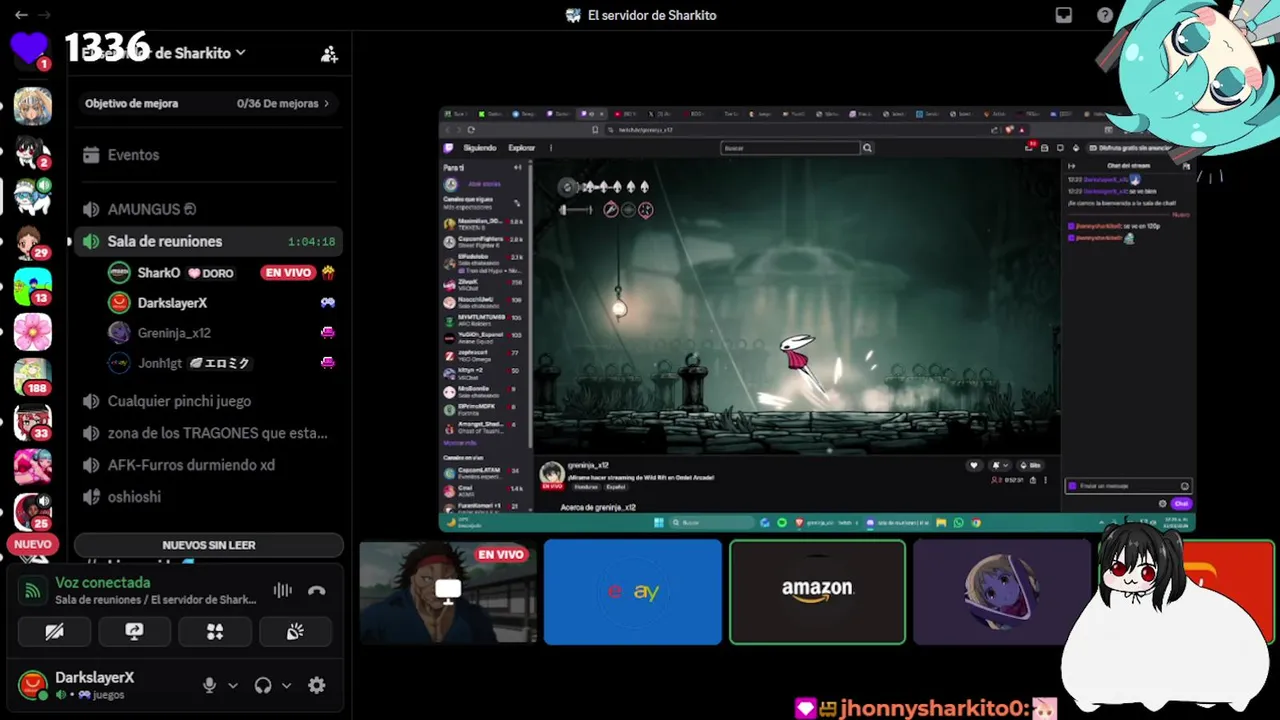1280x720 pixels.
Task: Open the oshioshi stage channel
Action: pyautogui.click(x=208, y=497)
